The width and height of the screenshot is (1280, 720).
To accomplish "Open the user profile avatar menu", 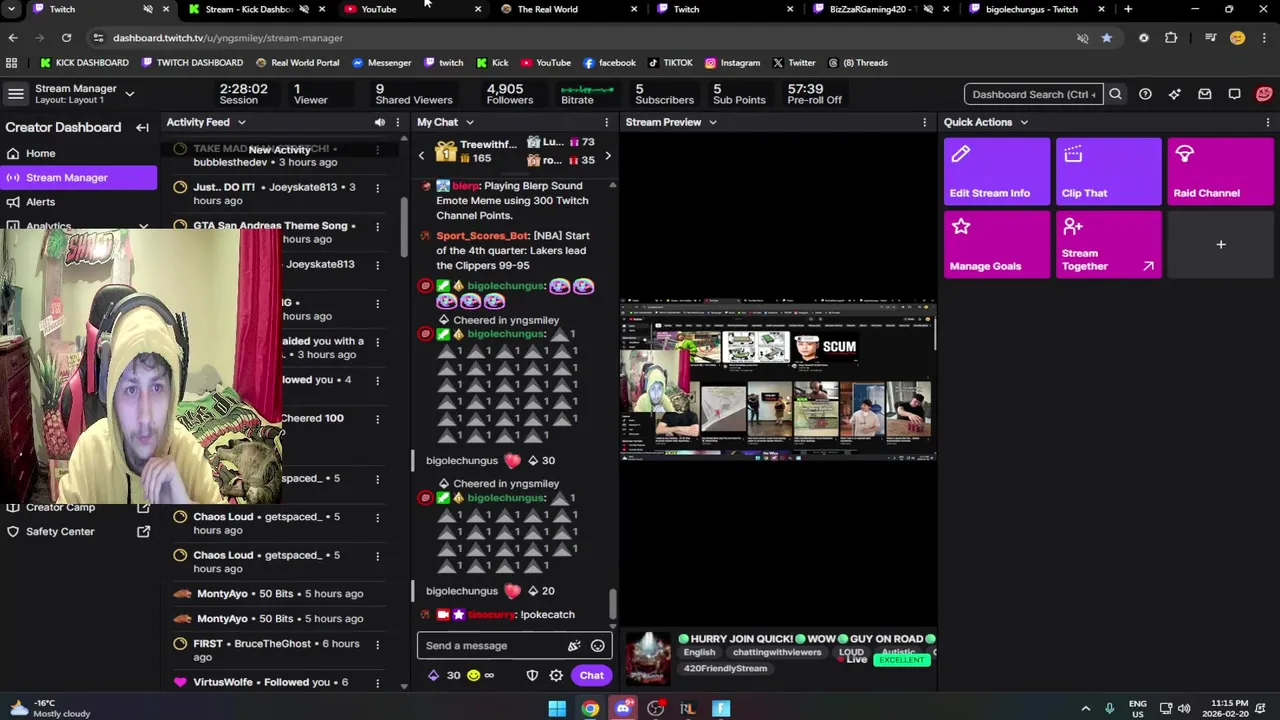I will (x=1264, y=94).
